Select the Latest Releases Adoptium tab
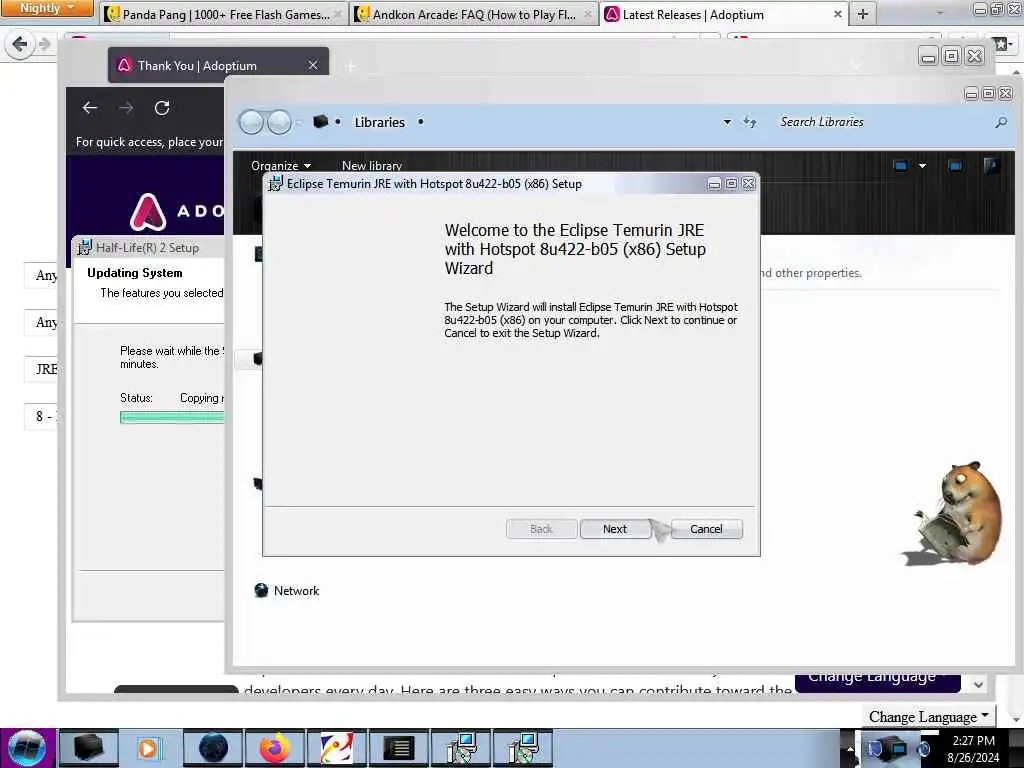Screen dimensions: 1024x768 pyautogui.click(x=692, y=14)
